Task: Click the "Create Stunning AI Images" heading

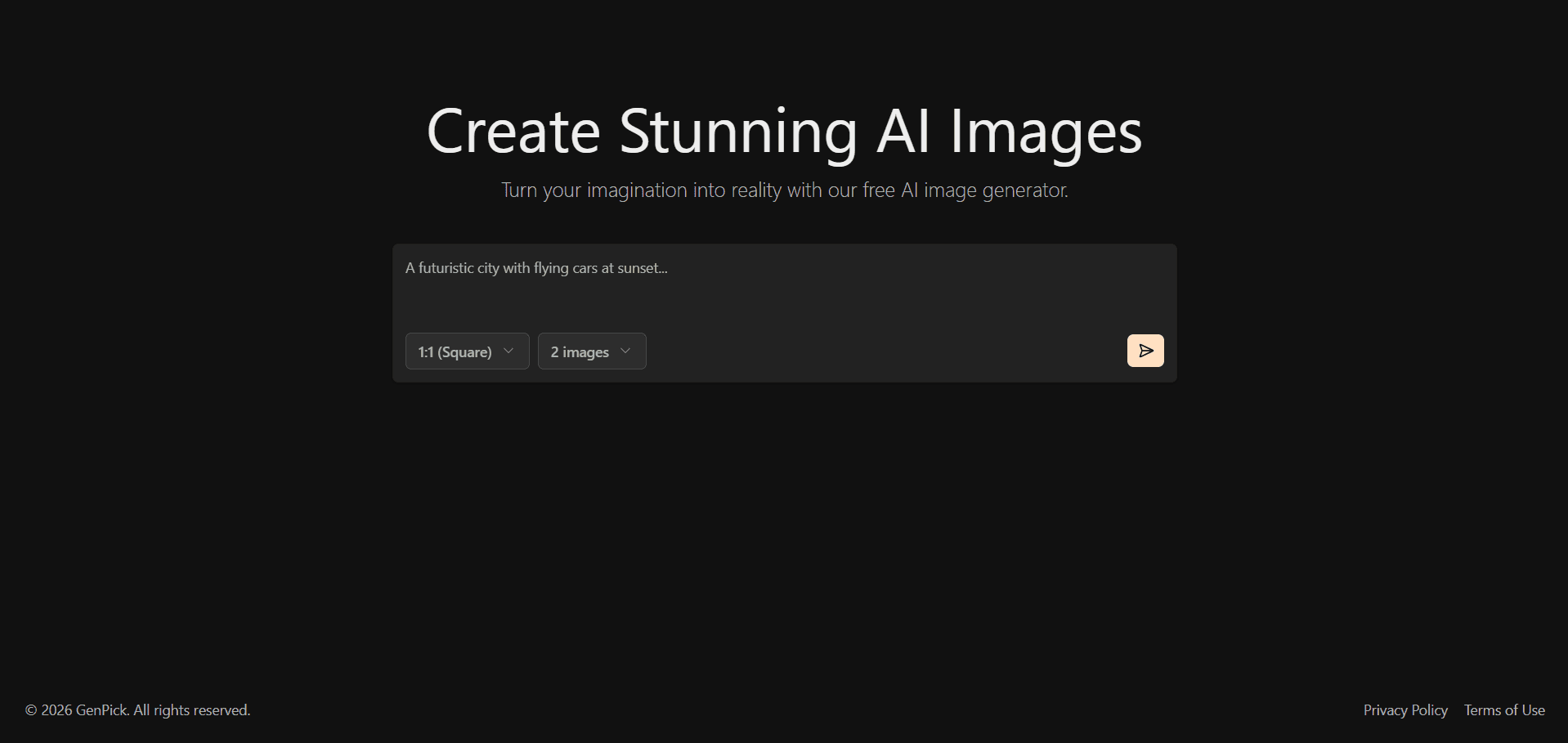Action: 783,131
